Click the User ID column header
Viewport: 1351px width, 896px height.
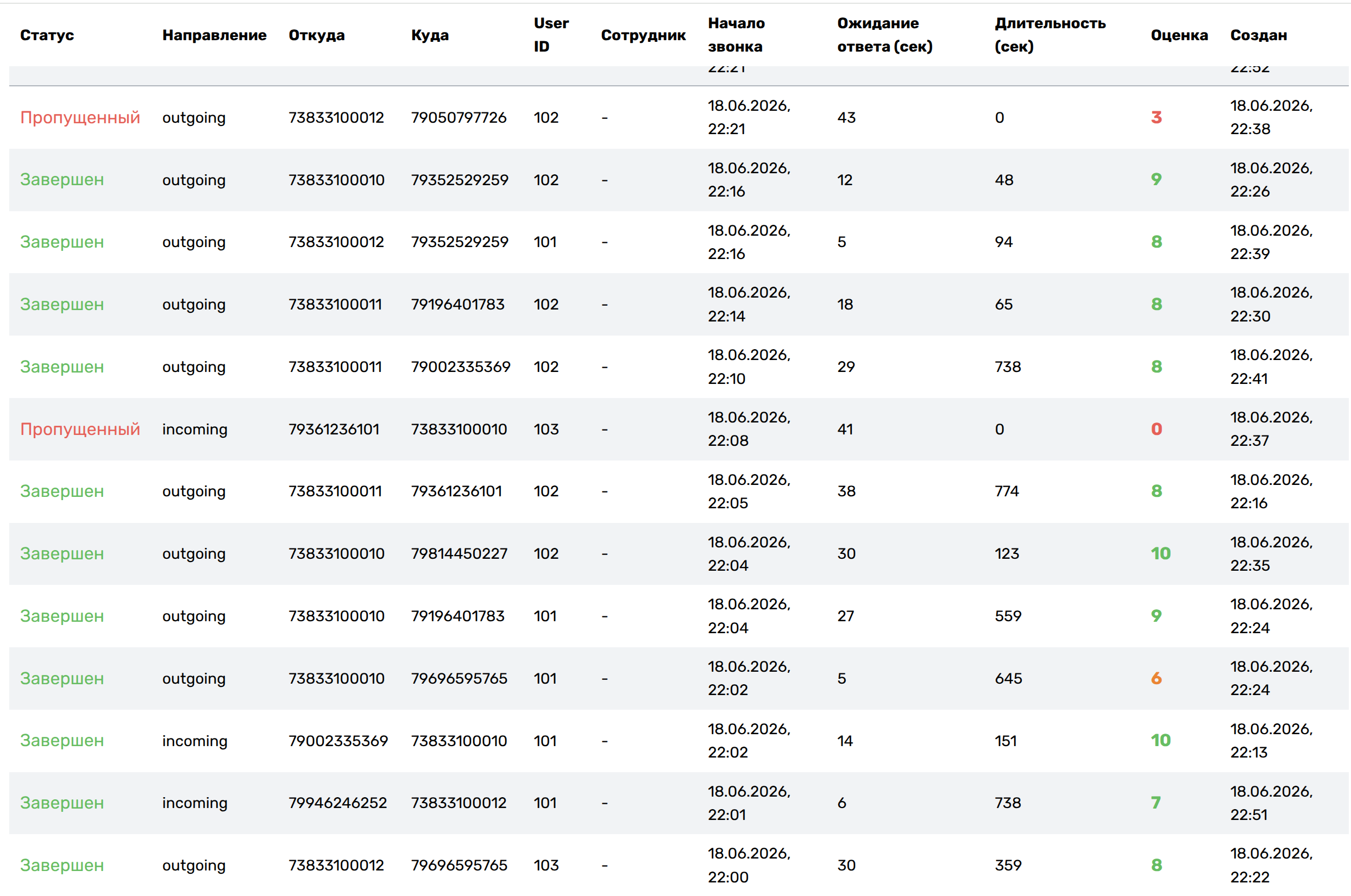point(551,35)
